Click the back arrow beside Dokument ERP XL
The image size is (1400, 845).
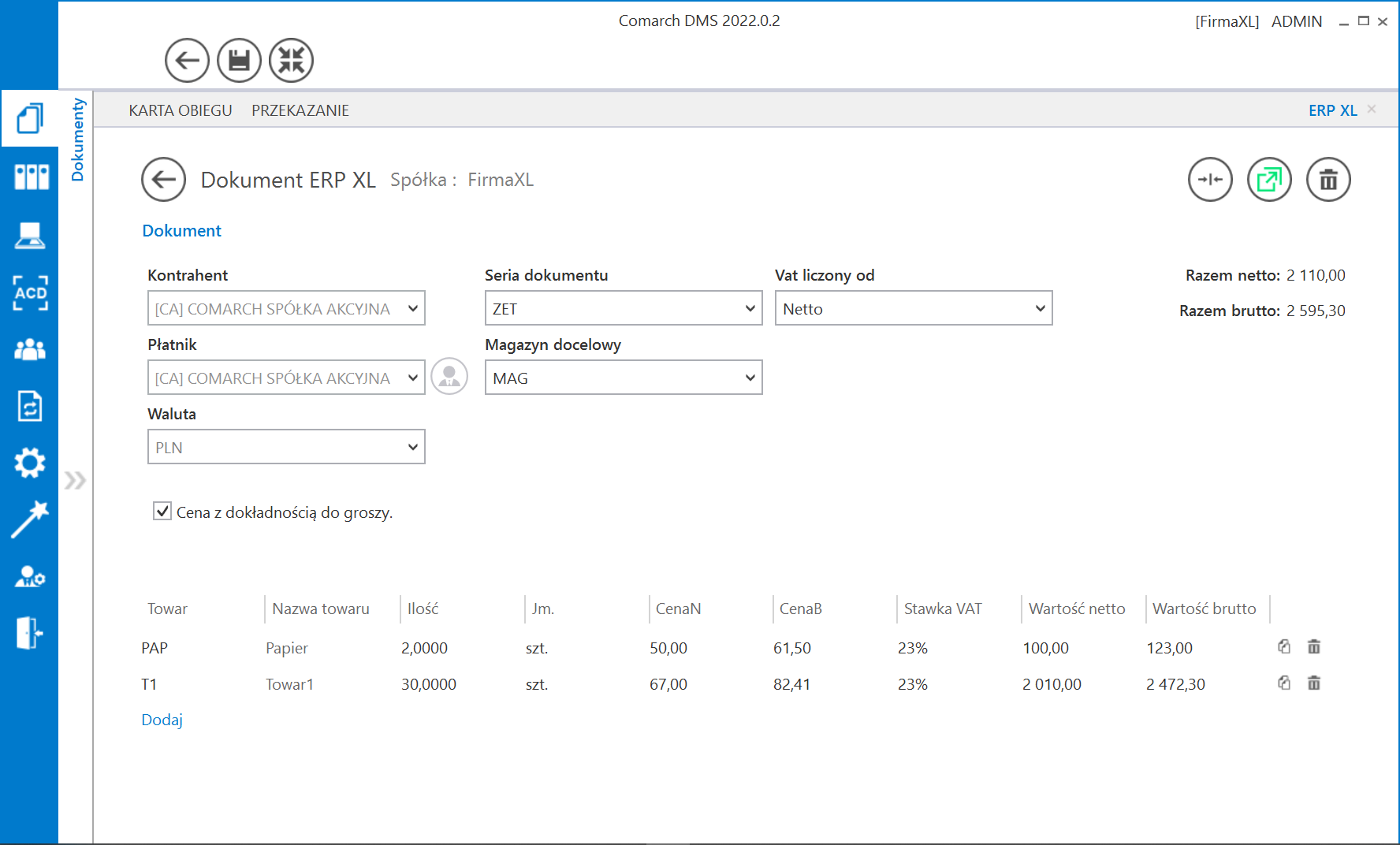point(163,180)
